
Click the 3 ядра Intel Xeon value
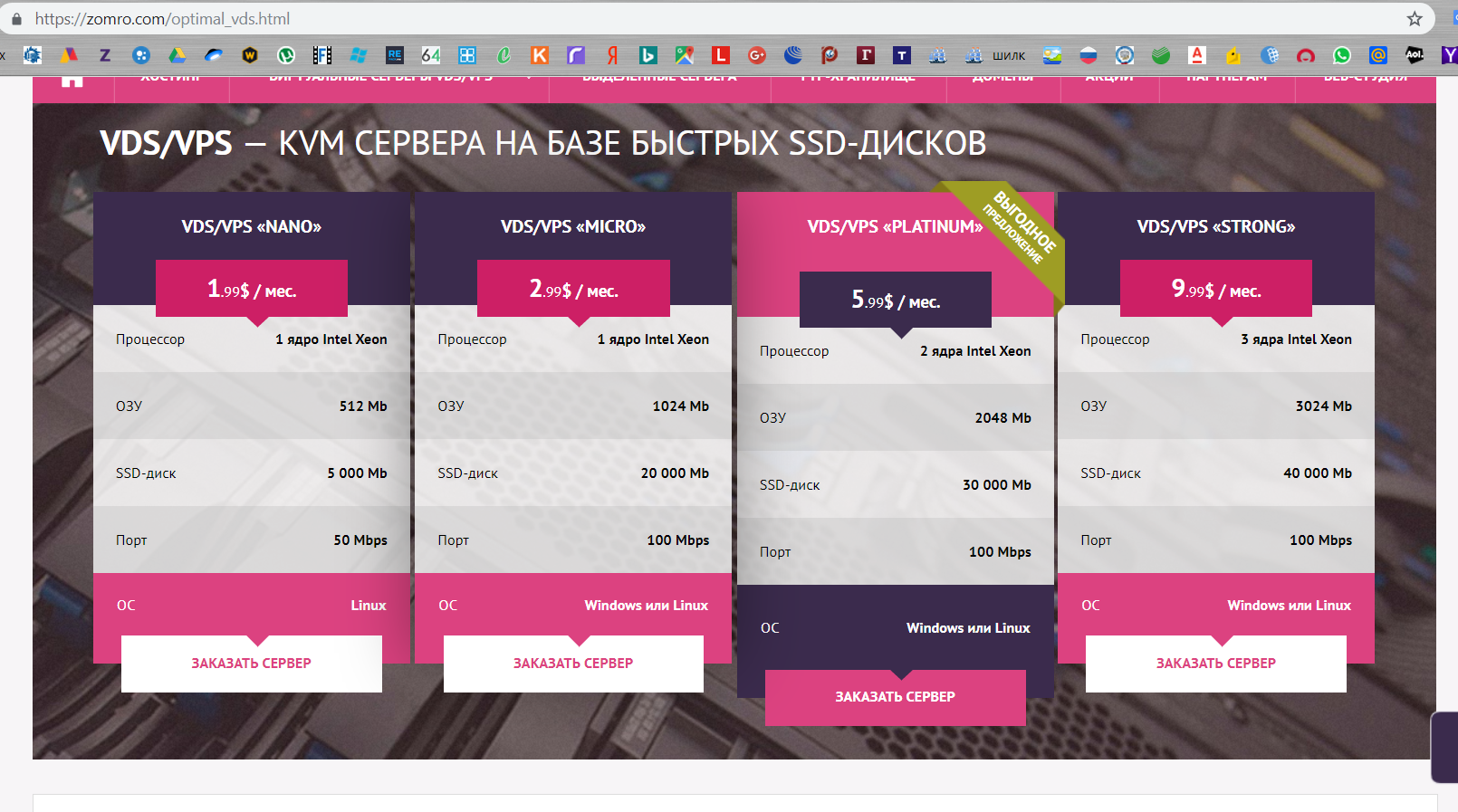click(x=1296, y=339)
